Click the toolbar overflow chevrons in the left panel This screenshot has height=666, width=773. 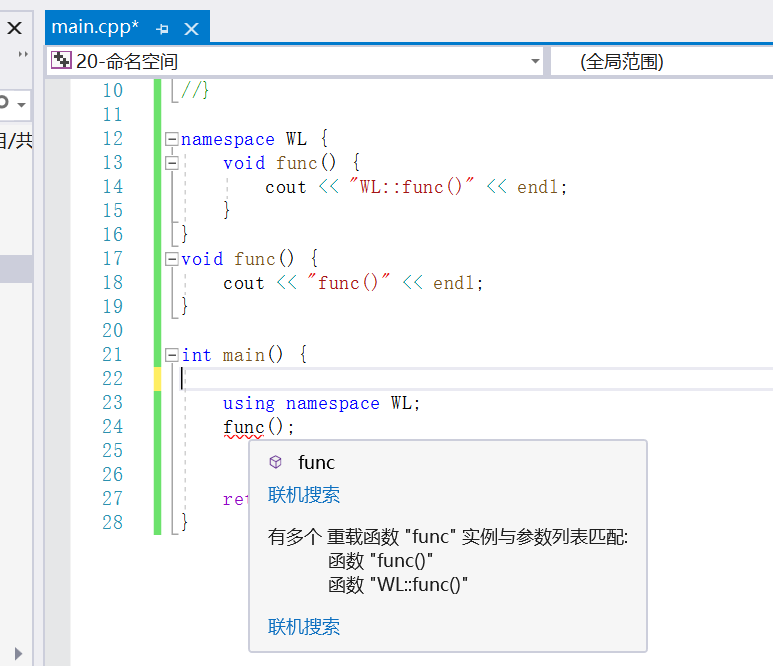[x=23, y=54]
